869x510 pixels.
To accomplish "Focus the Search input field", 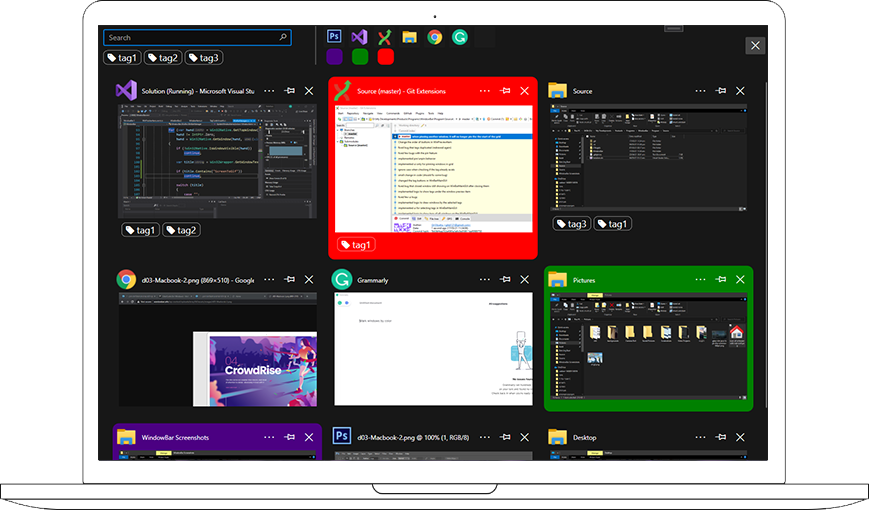I will (197, 38).
